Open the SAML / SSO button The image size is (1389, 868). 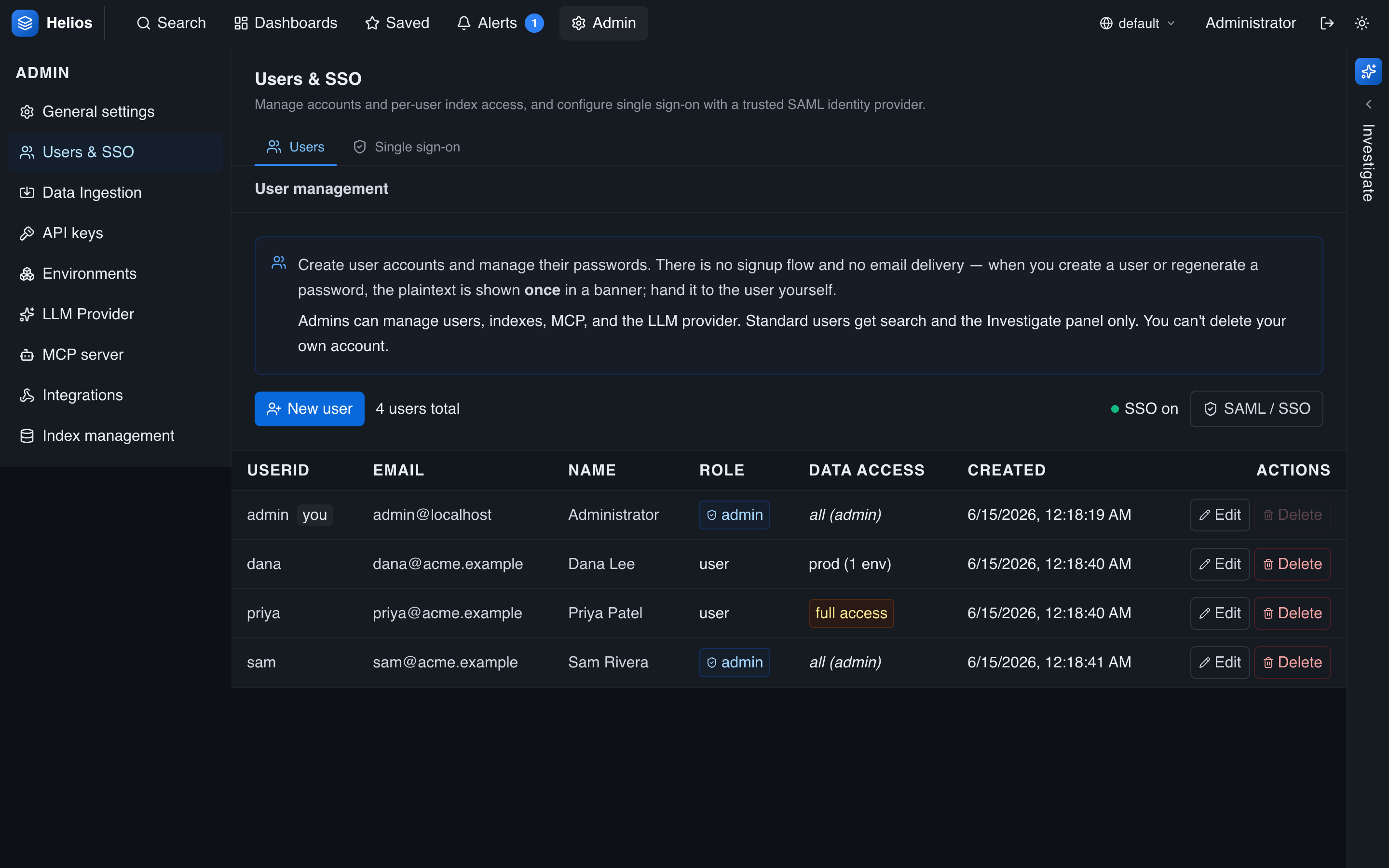point(1256,409)
